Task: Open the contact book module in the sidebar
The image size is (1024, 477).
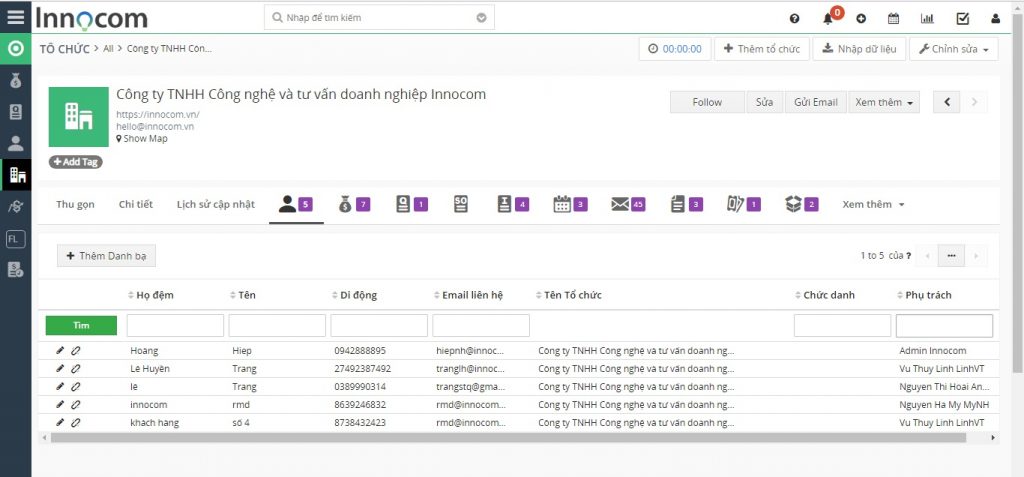Action: (16, 112)
